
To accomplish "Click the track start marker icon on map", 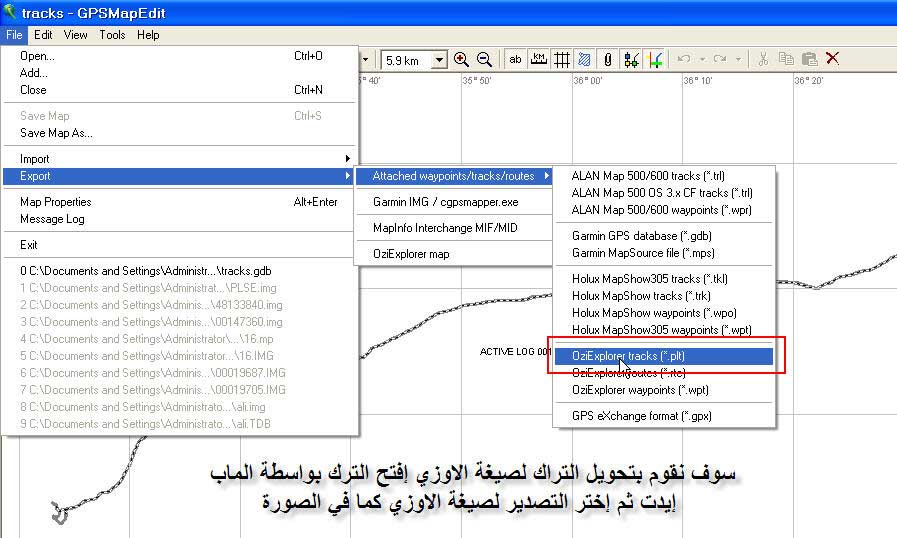I will [x=59, y=513].
